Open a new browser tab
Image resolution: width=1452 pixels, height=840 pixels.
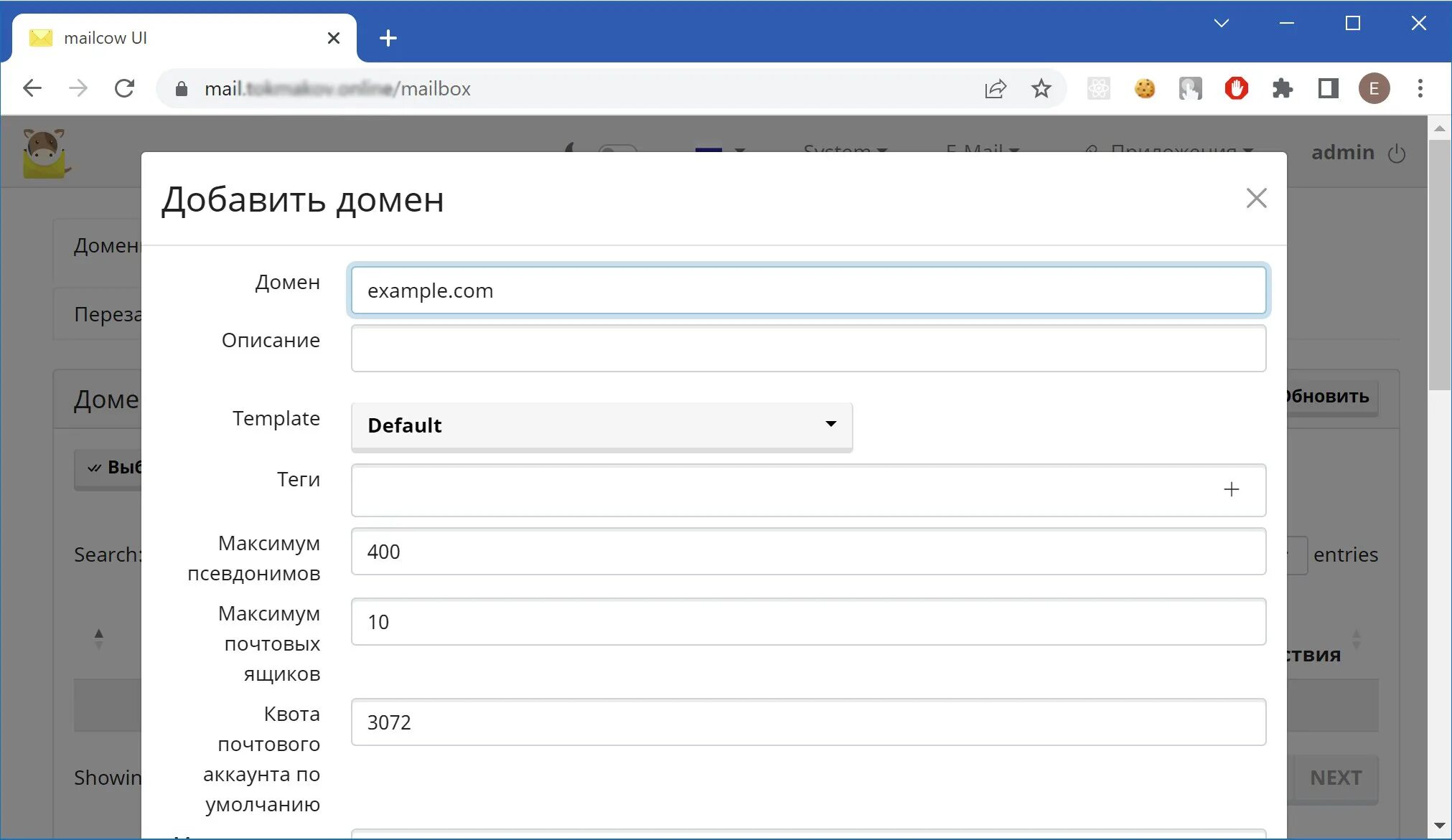pyautogui.click(x=388, y=38)
